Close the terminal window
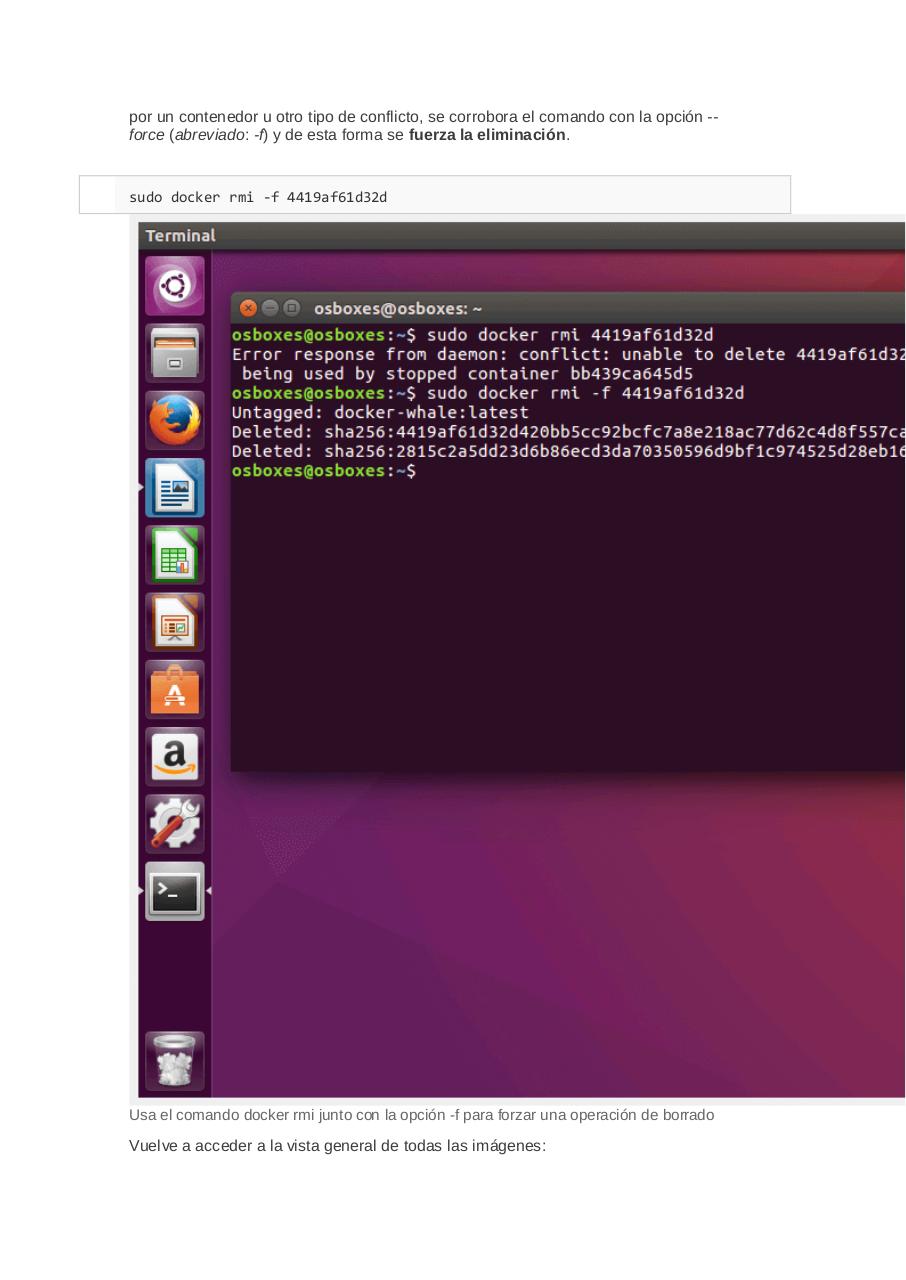The image size is (906, 1280). tap(248, 308)
